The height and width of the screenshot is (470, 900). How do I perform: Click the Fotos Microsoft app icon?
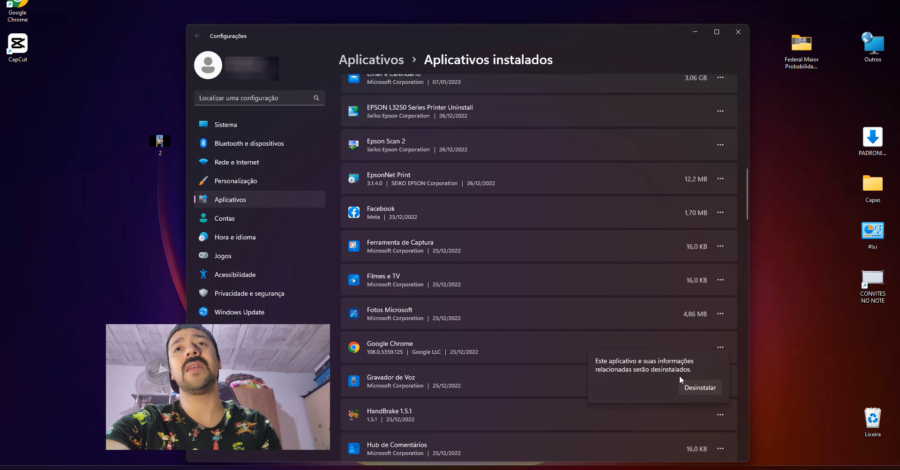pos(354,314)
